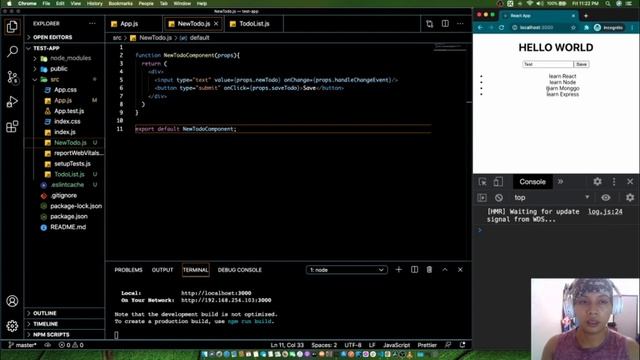Open the Explorer view in activity bar
The image size is (640, 360).
12,27
